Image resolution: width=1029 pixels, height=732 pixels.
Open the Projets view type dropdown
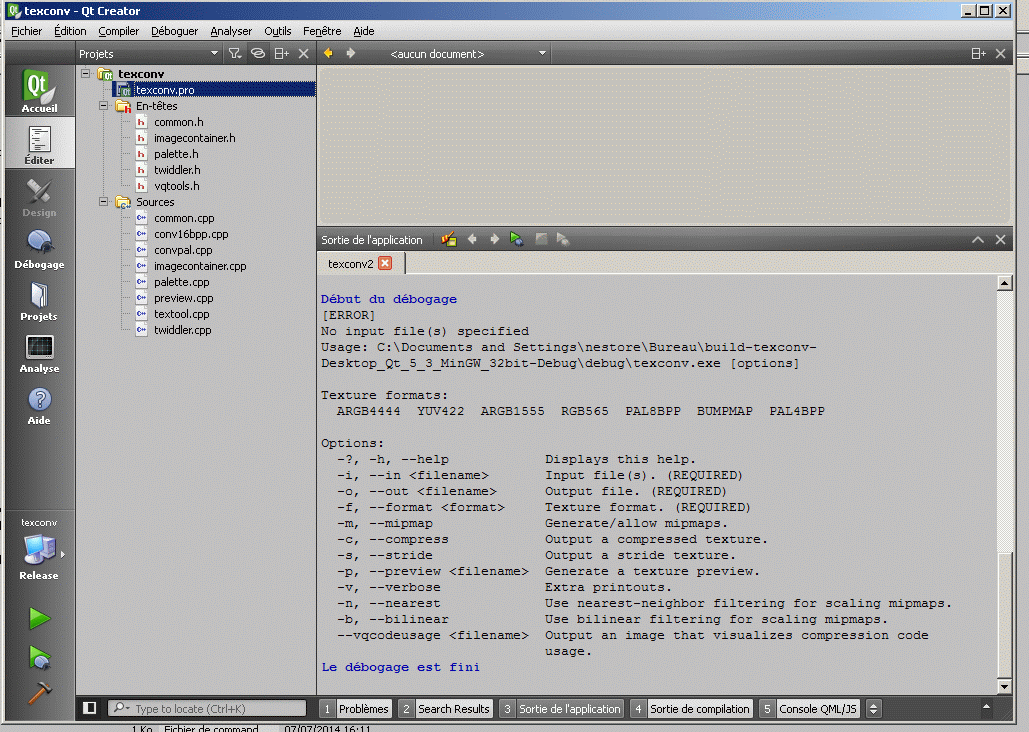point(149,54)
